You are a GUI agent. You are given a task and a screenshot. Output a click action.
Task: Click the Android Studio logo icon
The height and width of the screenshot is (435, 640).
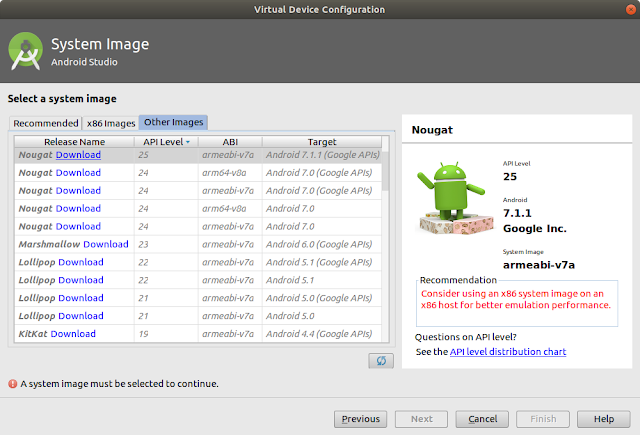pos(25,51)
